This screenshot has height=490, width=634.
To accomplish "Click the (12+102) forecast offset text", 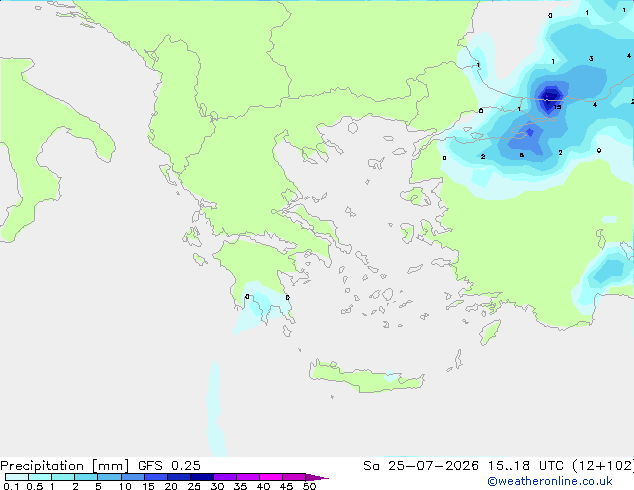I will click(603, 466).
